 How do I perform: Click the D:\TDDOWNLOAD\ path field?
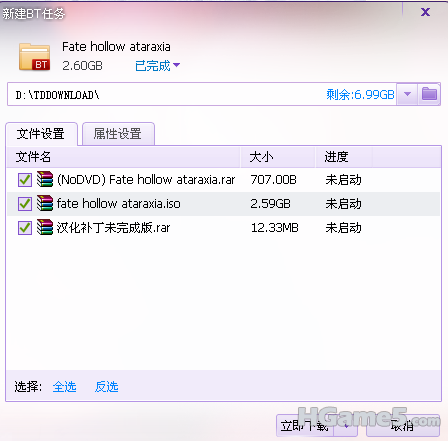click(202, 94)
